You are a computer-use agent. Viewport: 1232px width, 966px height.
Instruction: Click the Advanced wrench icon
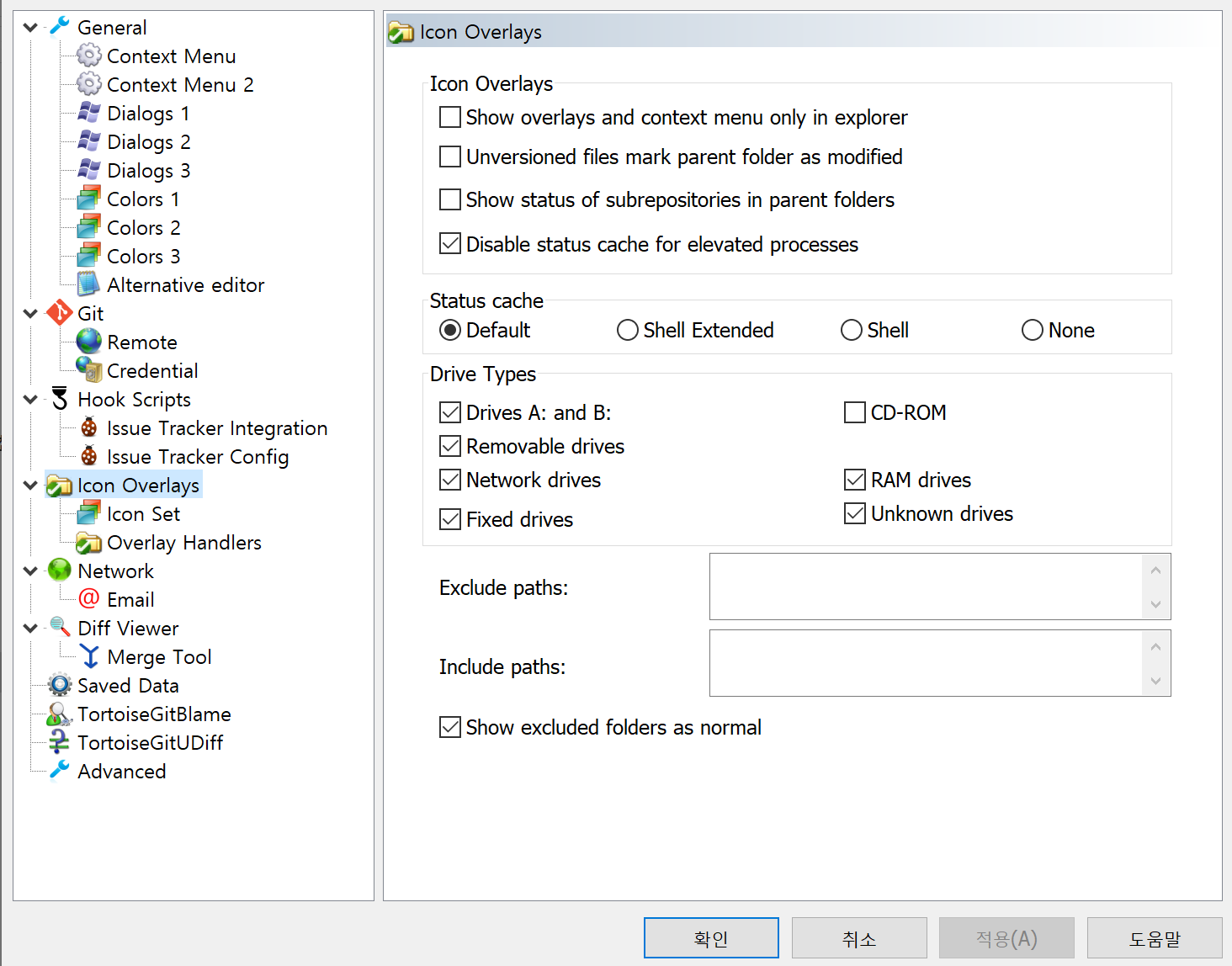pyautogui.click(x=60, y=770)
